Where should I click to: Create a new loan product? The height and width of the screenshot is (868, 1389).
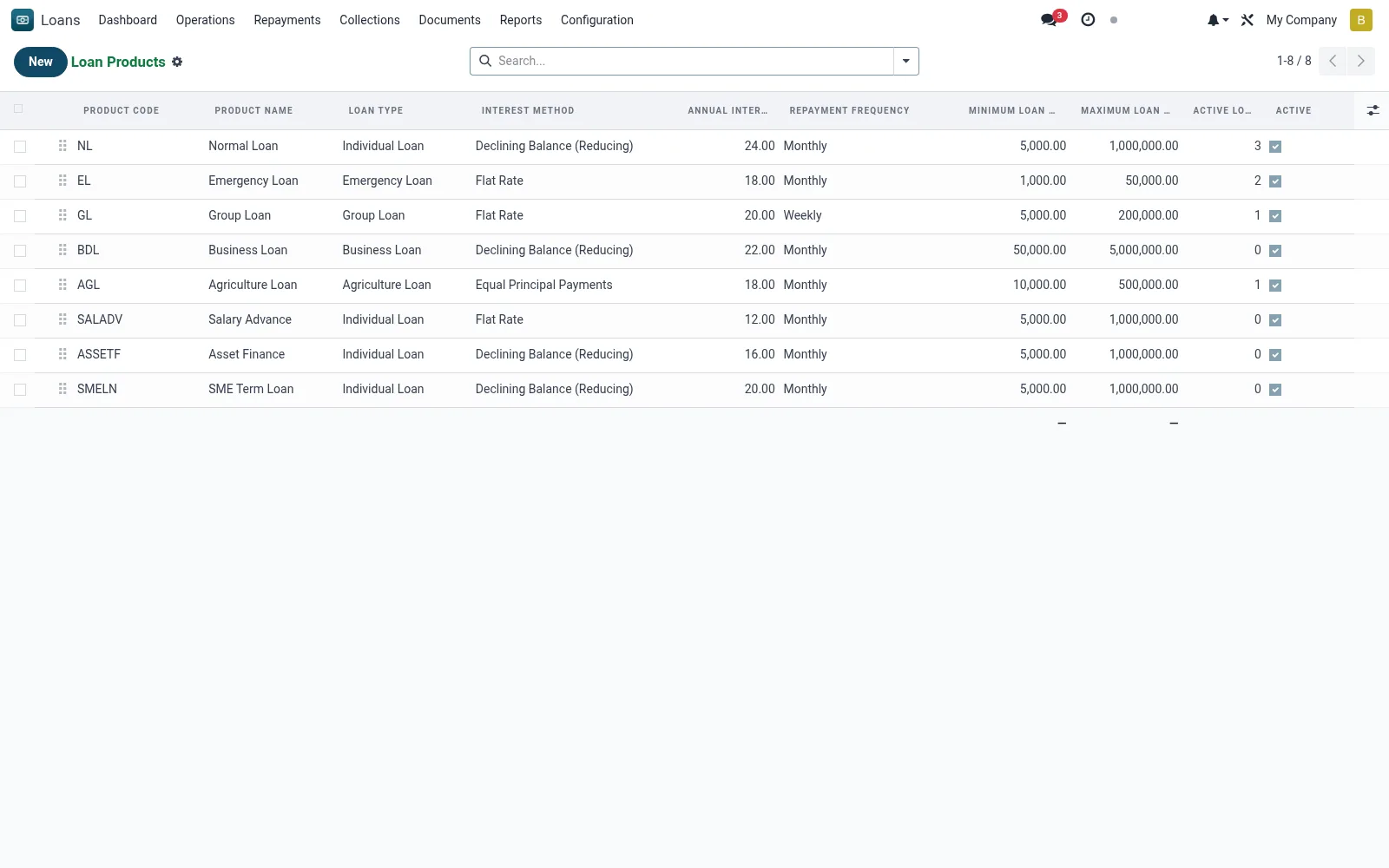40,62
